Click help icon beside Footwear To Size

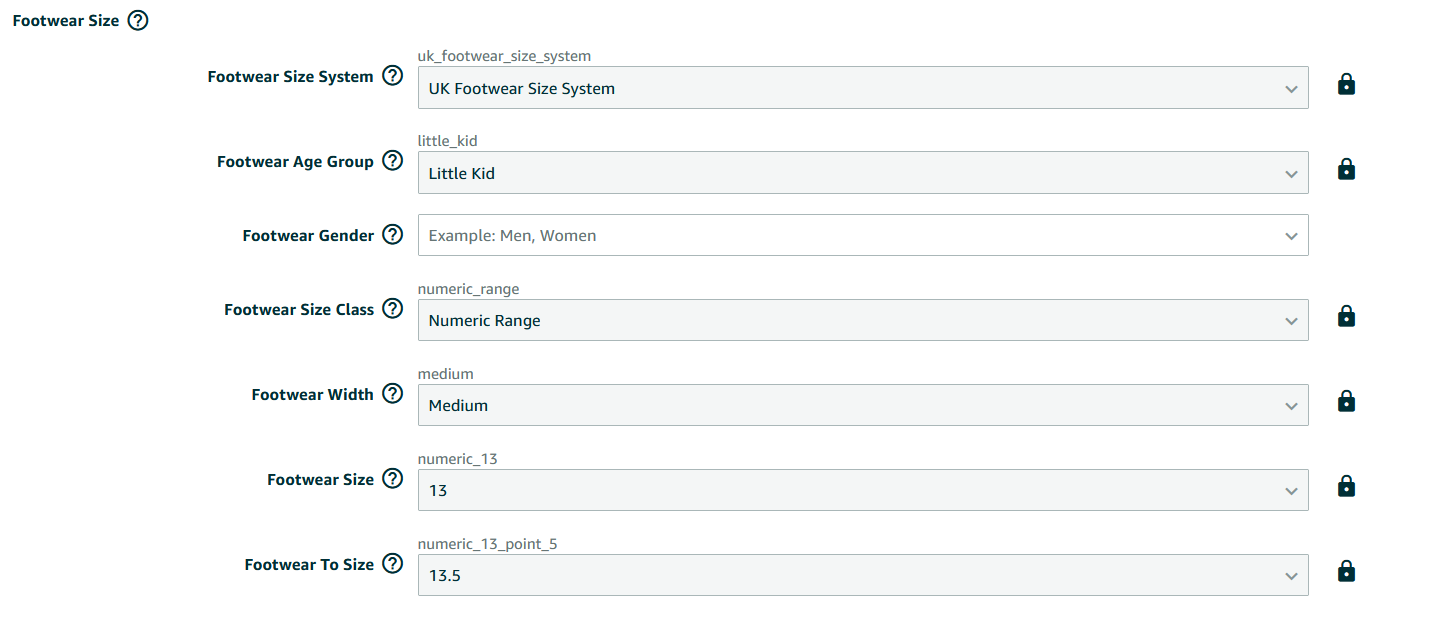point(393,564)
